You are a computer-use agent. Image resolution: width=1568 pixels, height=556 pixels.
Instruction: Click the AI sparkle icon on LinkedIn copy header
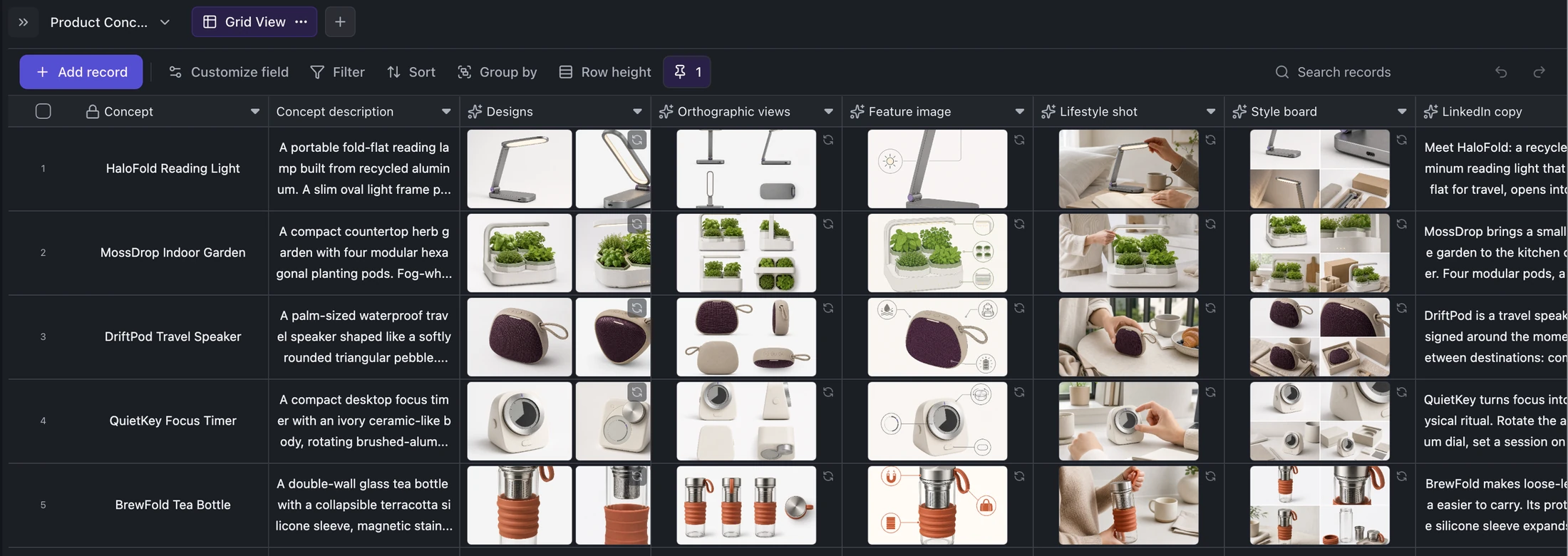[x=1430, y=111]
